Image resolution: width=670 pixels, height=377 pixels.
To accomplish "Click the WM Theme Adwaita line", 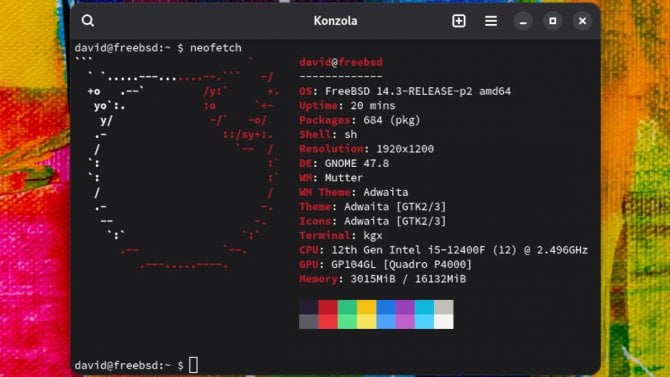I will [x=354, y=192].
